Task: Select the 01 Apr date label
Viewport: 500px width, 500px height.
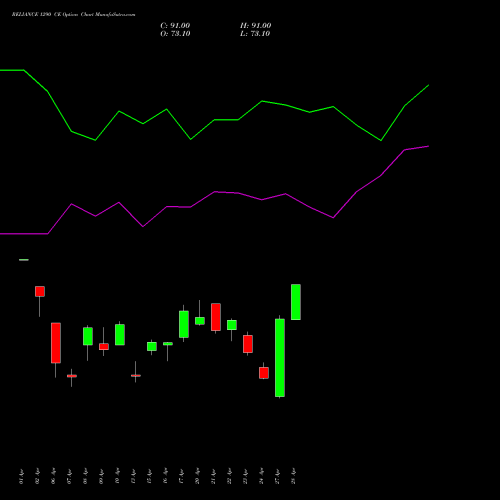Action: pos(21,476)
